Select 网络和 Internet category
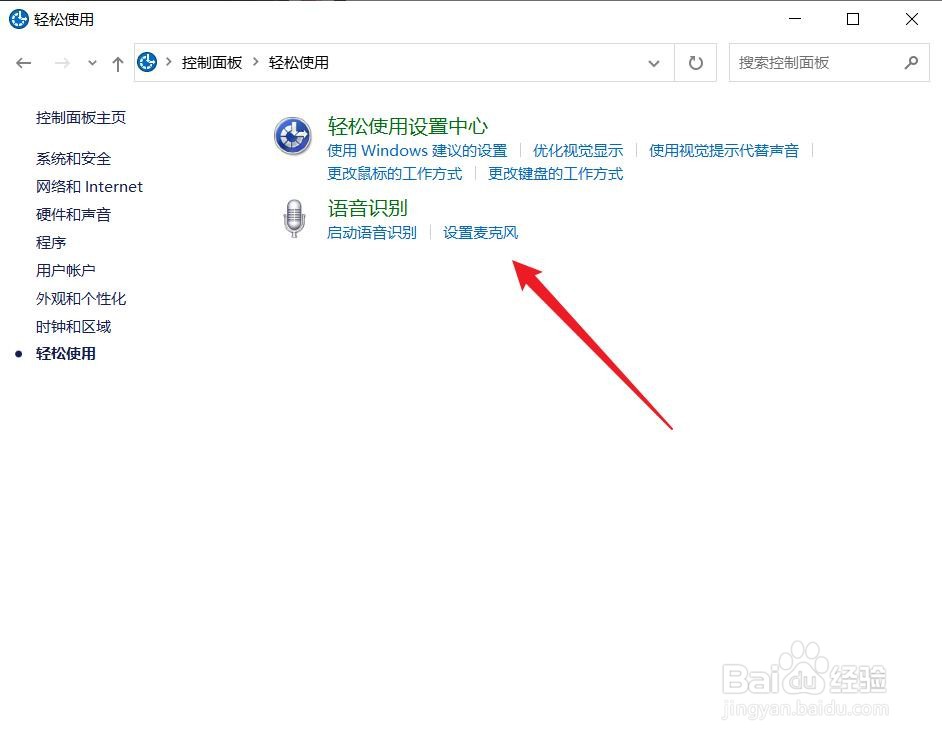Image resolution: width=942 pixels, height=741 pixels. point(90,187)
